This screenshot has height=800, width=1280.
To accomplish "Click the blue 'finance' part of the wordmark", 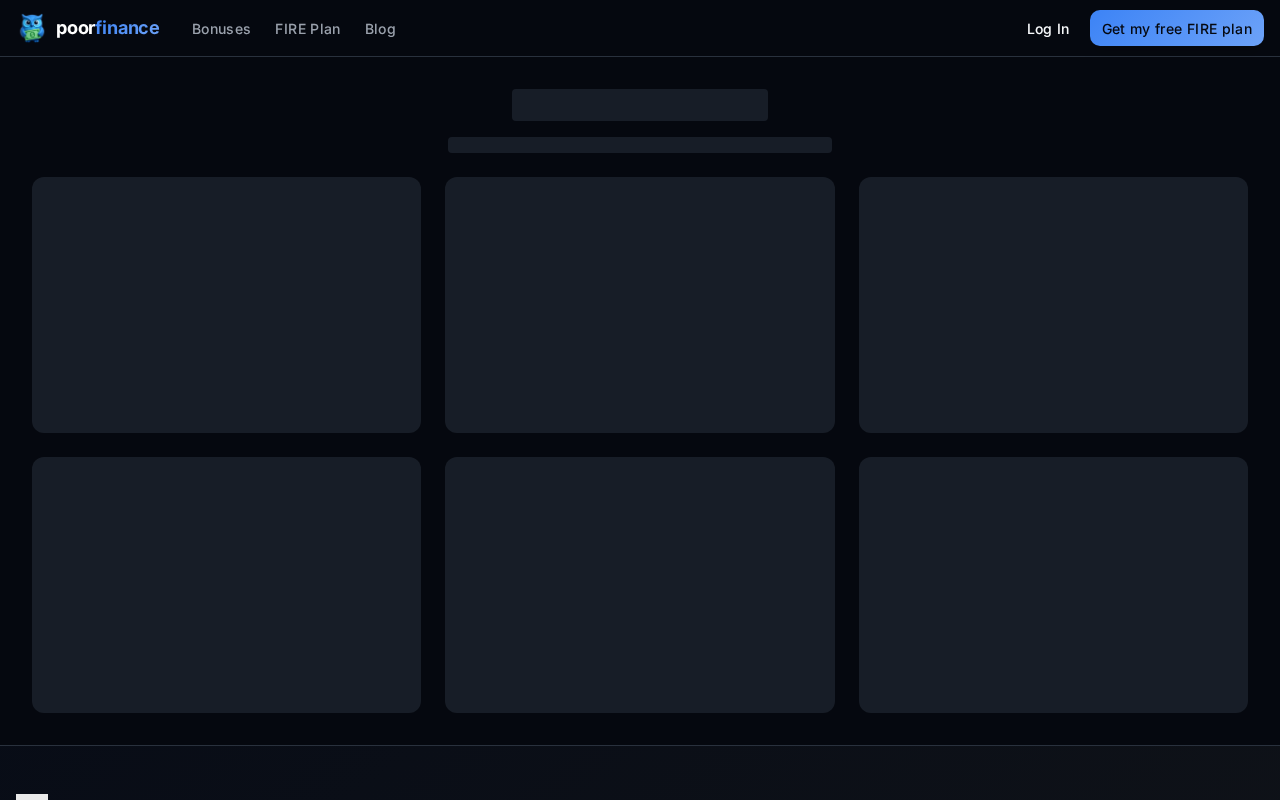I will tap(127, 28).
